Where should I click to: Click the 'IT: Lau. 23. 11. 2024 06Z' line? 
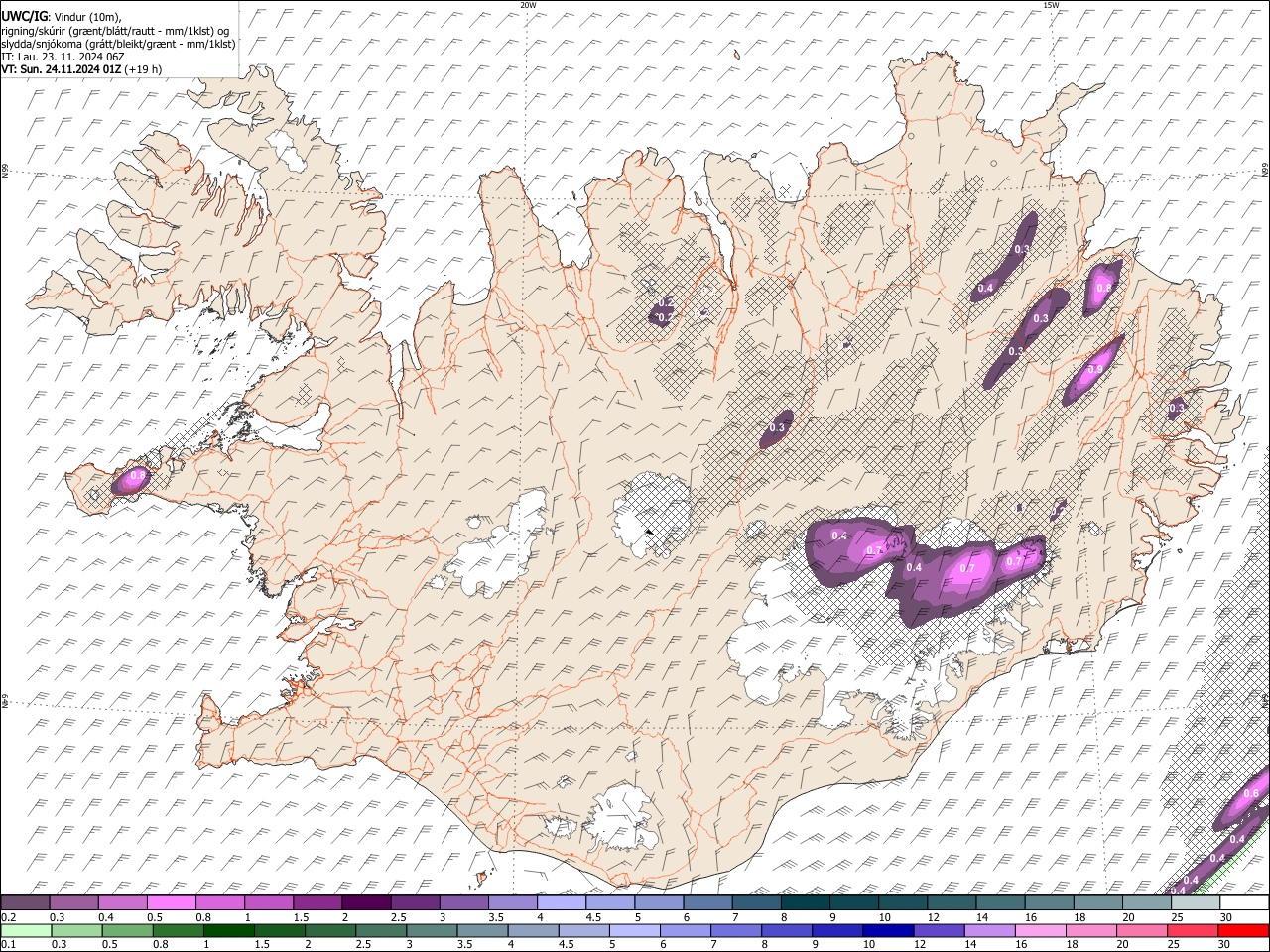[x=63, y=57]
